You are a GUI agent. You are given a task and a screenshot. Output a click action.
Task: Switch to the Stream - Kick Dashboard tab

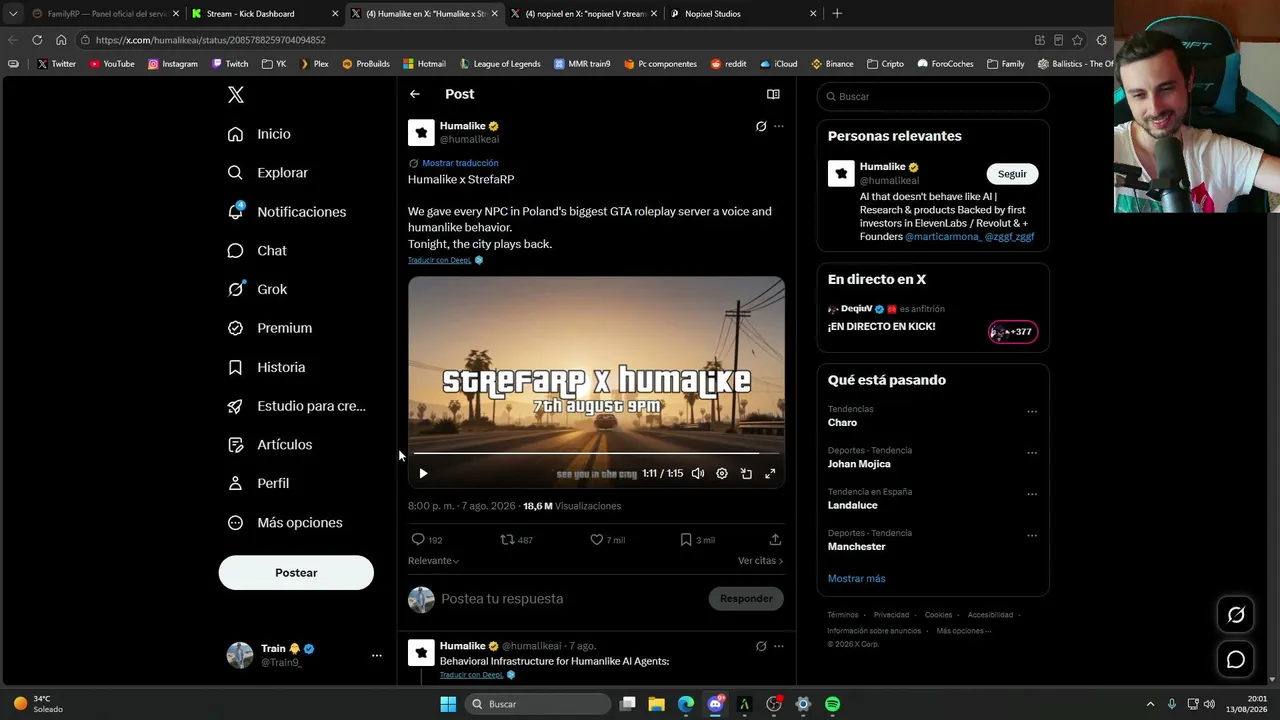click(263, 14)
